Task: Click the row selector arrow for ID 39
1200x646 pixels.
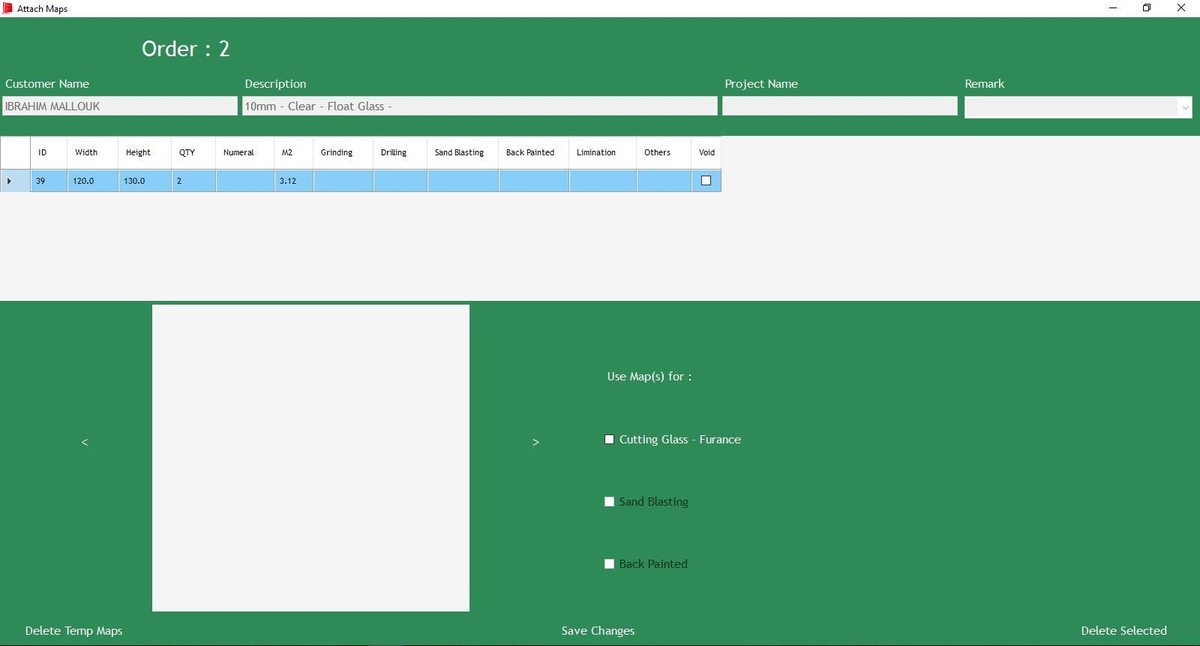Action: 10,181
